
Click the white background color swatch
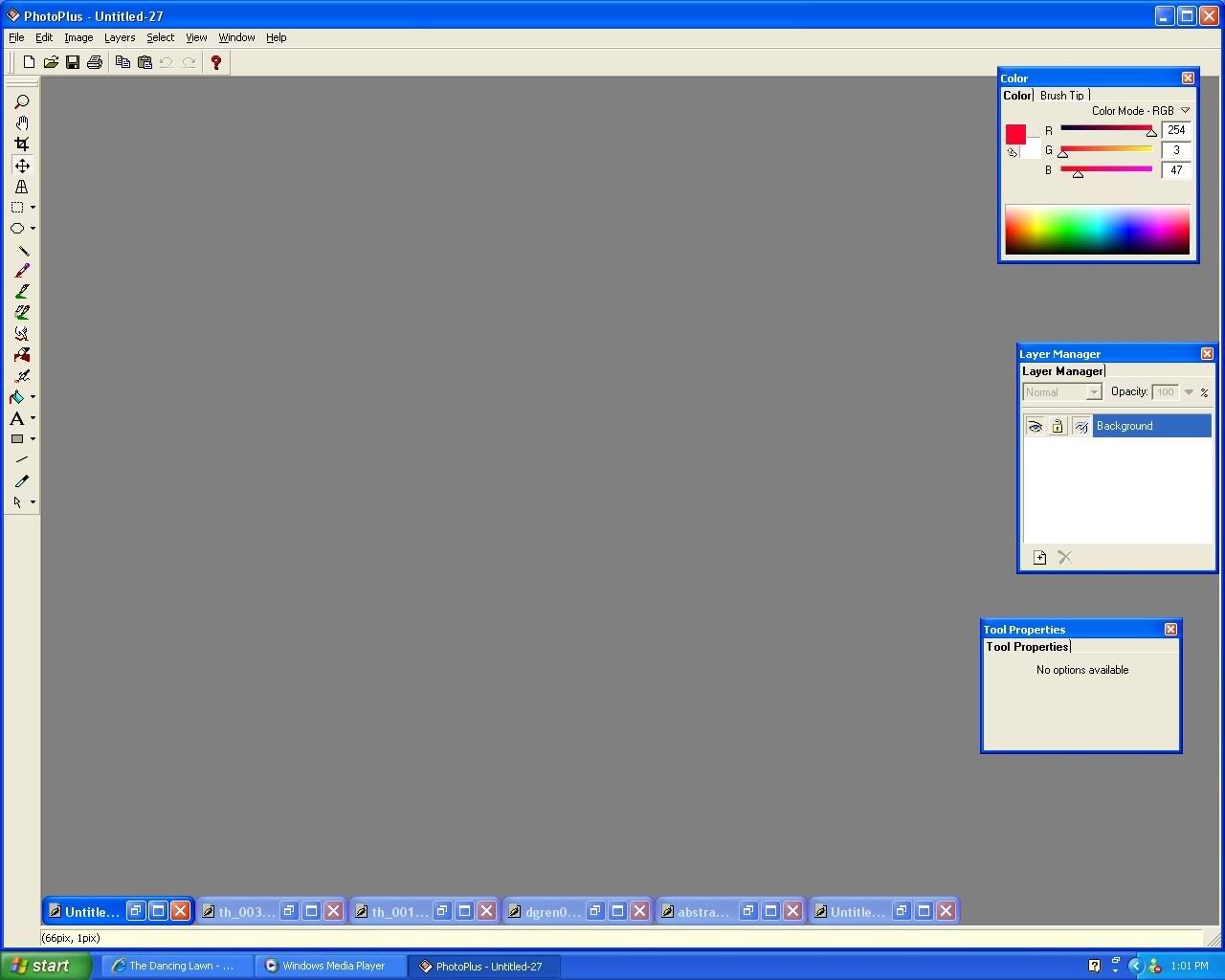(1032, 149)
